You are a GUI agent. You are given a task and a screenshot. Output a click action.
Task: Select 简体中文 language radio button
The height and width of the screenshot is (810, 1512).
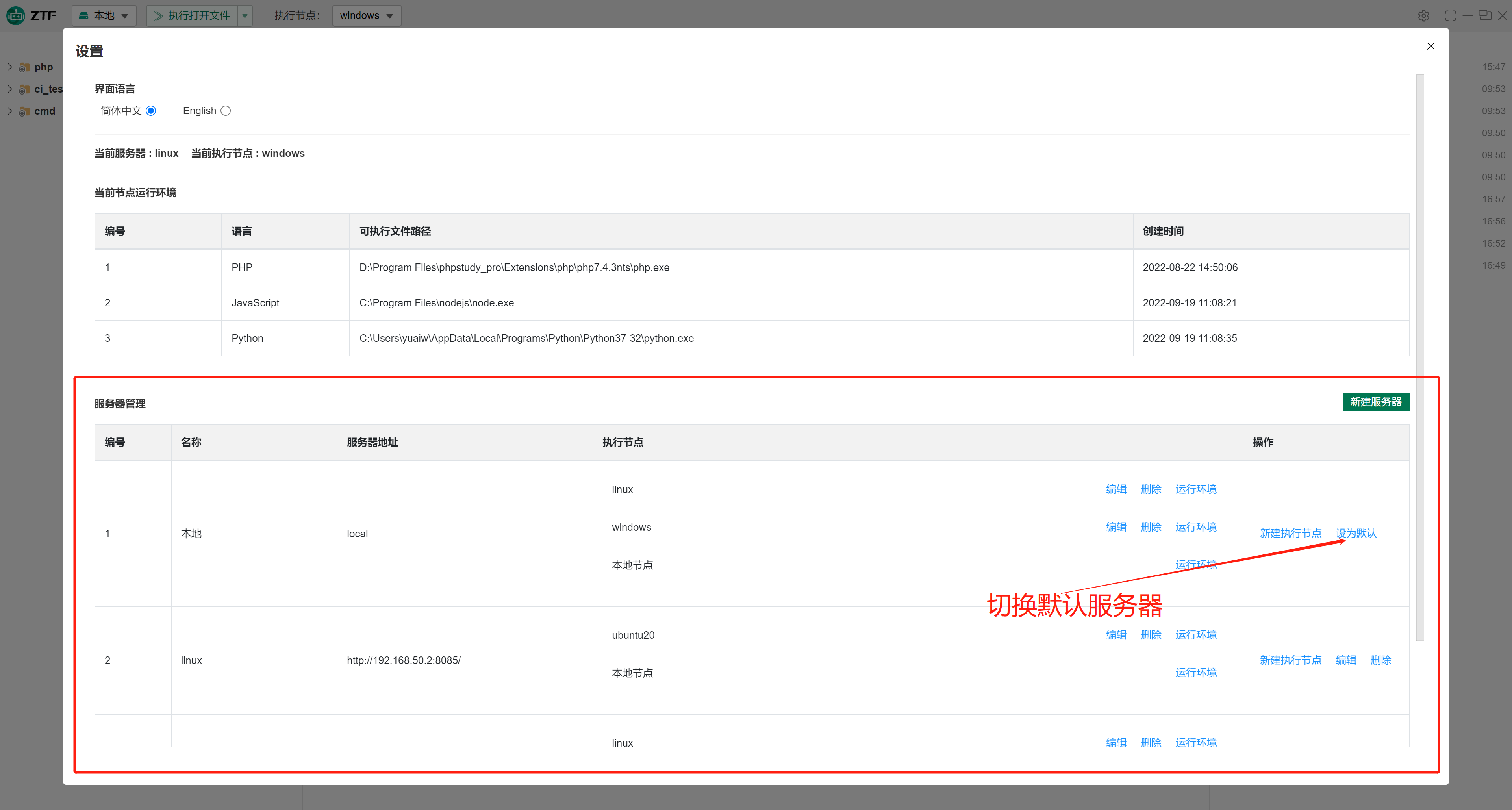(151, 111)
